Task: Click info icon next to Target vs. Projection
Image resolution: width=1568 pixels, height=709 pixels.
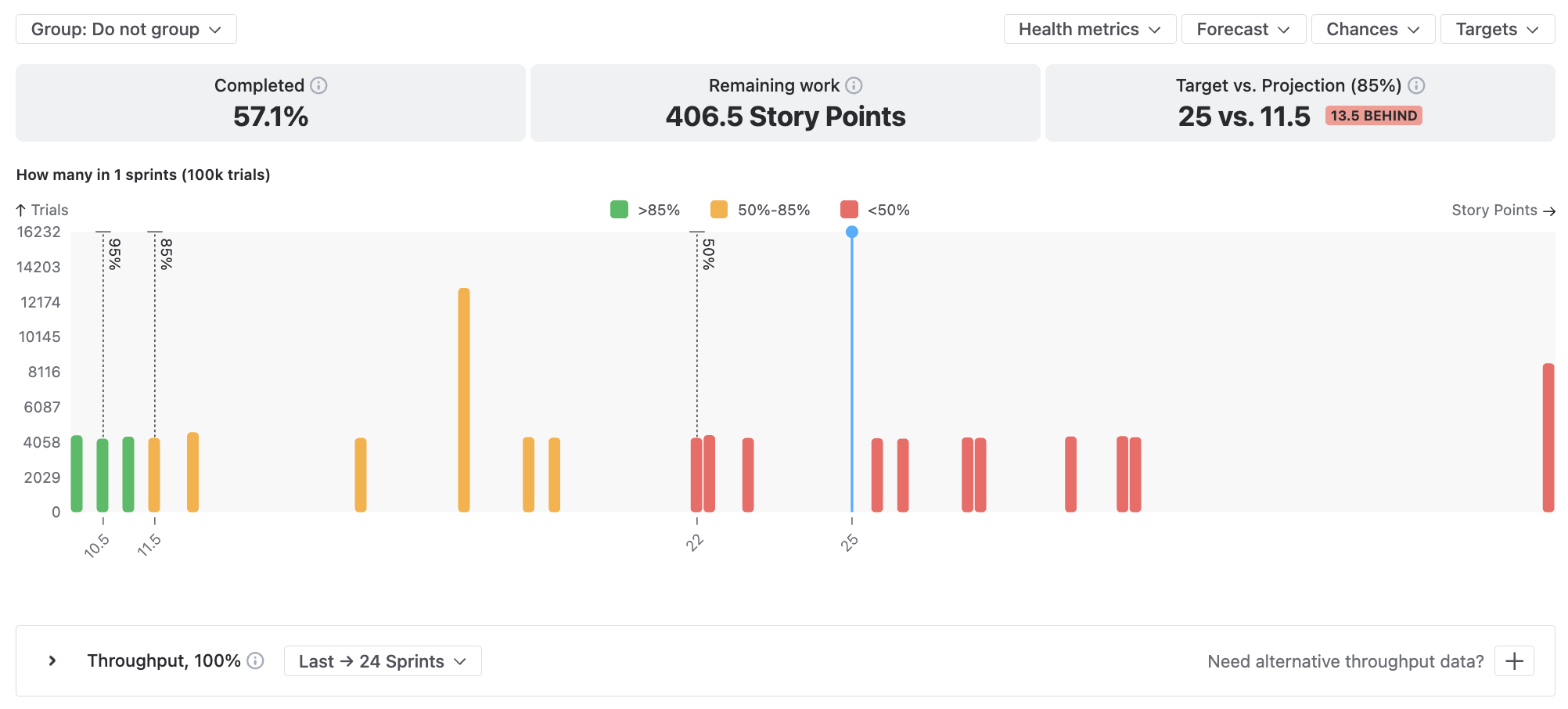Action: (1416, 85)
